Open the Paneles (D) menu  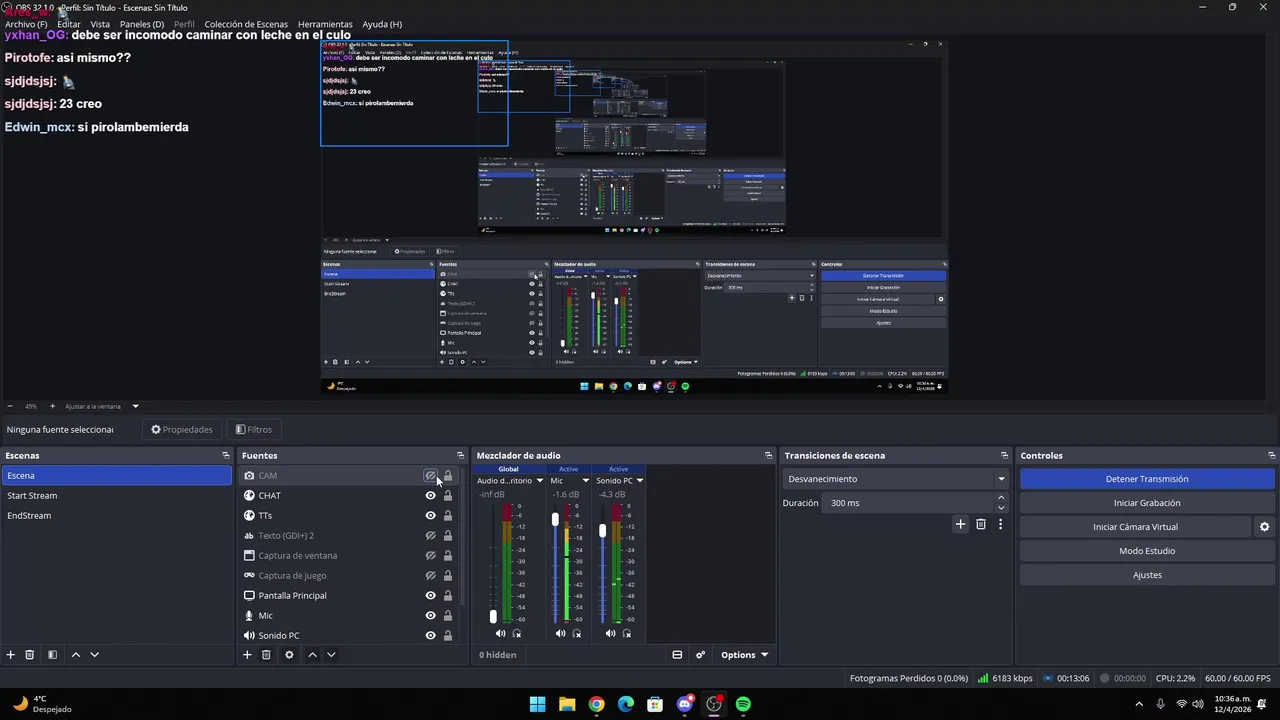pyautogui.click(x=142, y=24)
